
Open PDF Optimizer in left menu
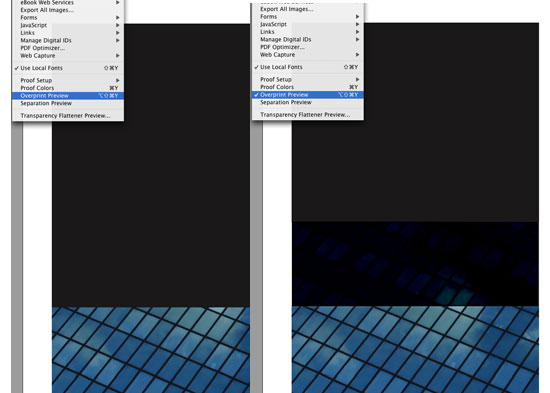(68, 48)
